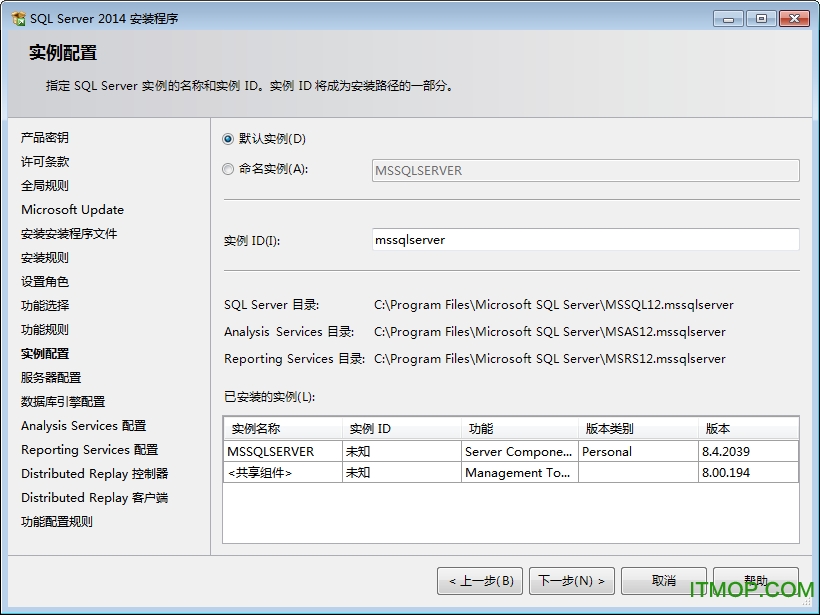
Task: Open the Distributed Replay 控制器 step
Action: point(95,474)
